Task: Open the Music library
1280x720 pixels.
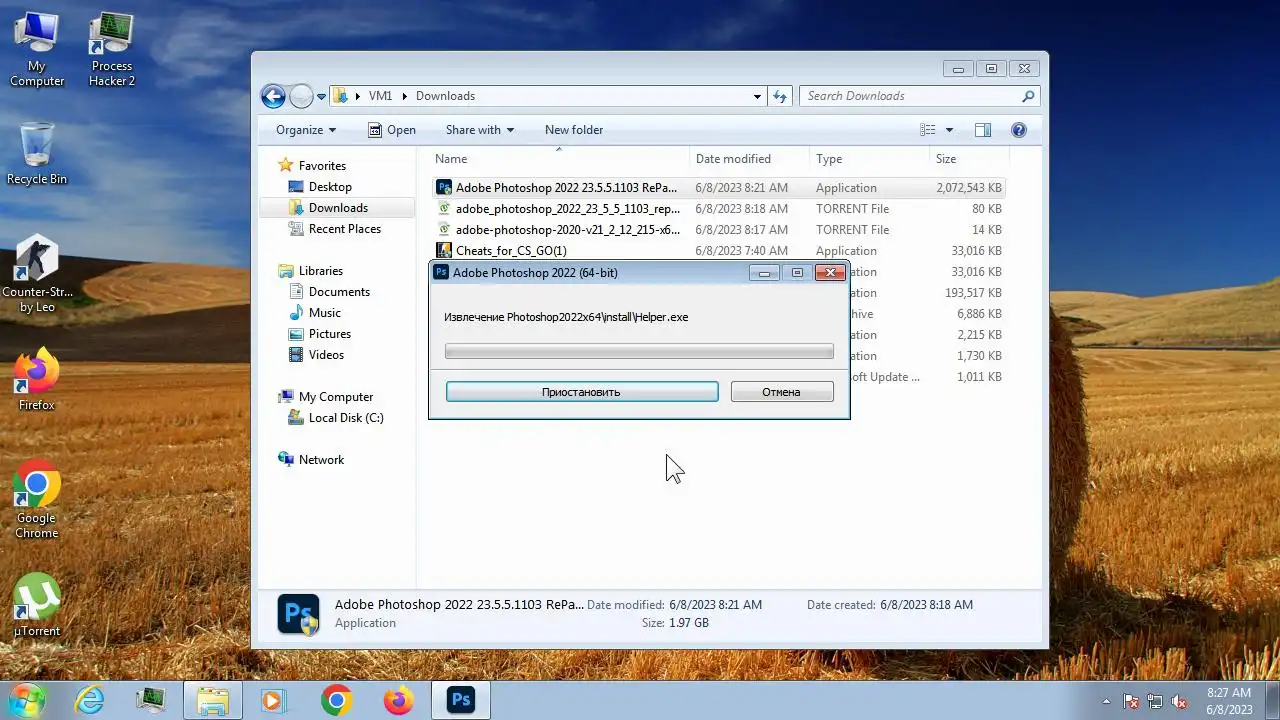Action: [x=325, y=313]
